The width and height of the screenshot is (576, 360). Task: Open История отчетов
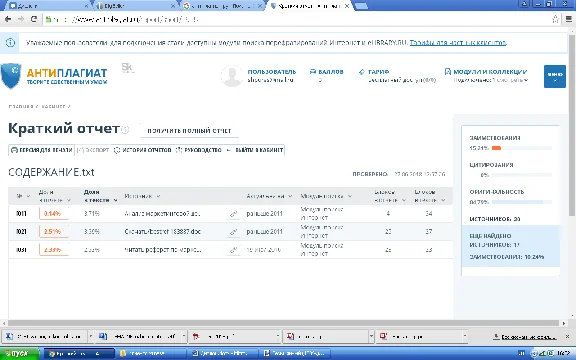pos(143,150)
